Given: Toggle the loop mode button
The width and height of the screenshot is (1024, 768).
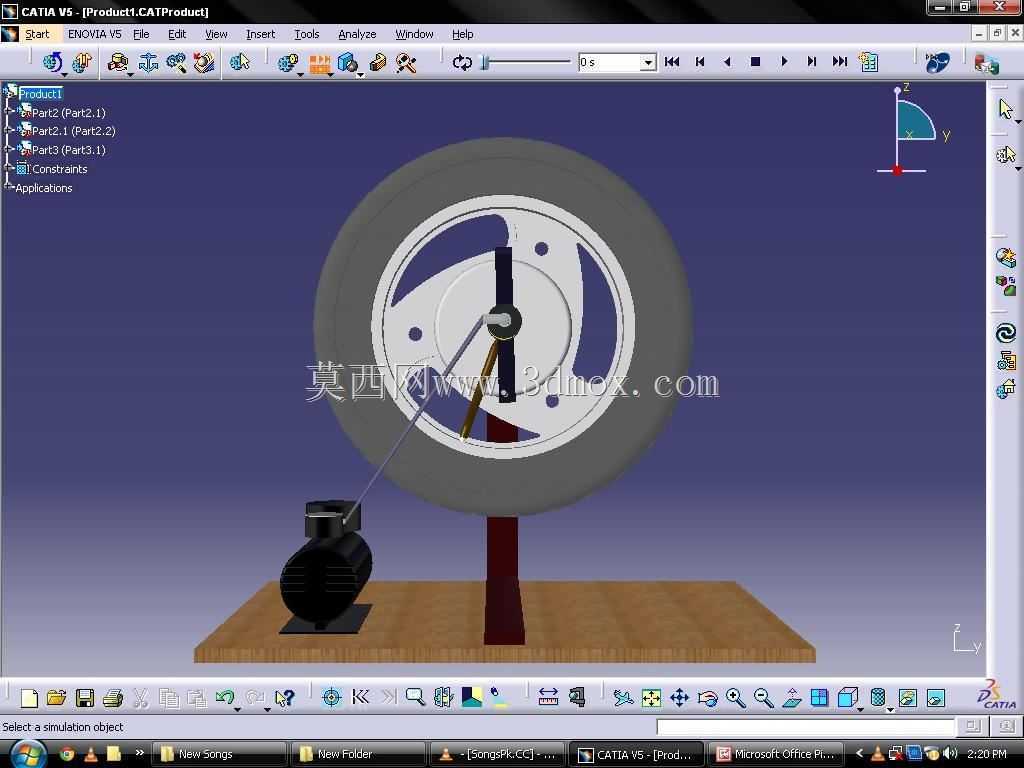Looking at the screenshot, I should (462, 62).
